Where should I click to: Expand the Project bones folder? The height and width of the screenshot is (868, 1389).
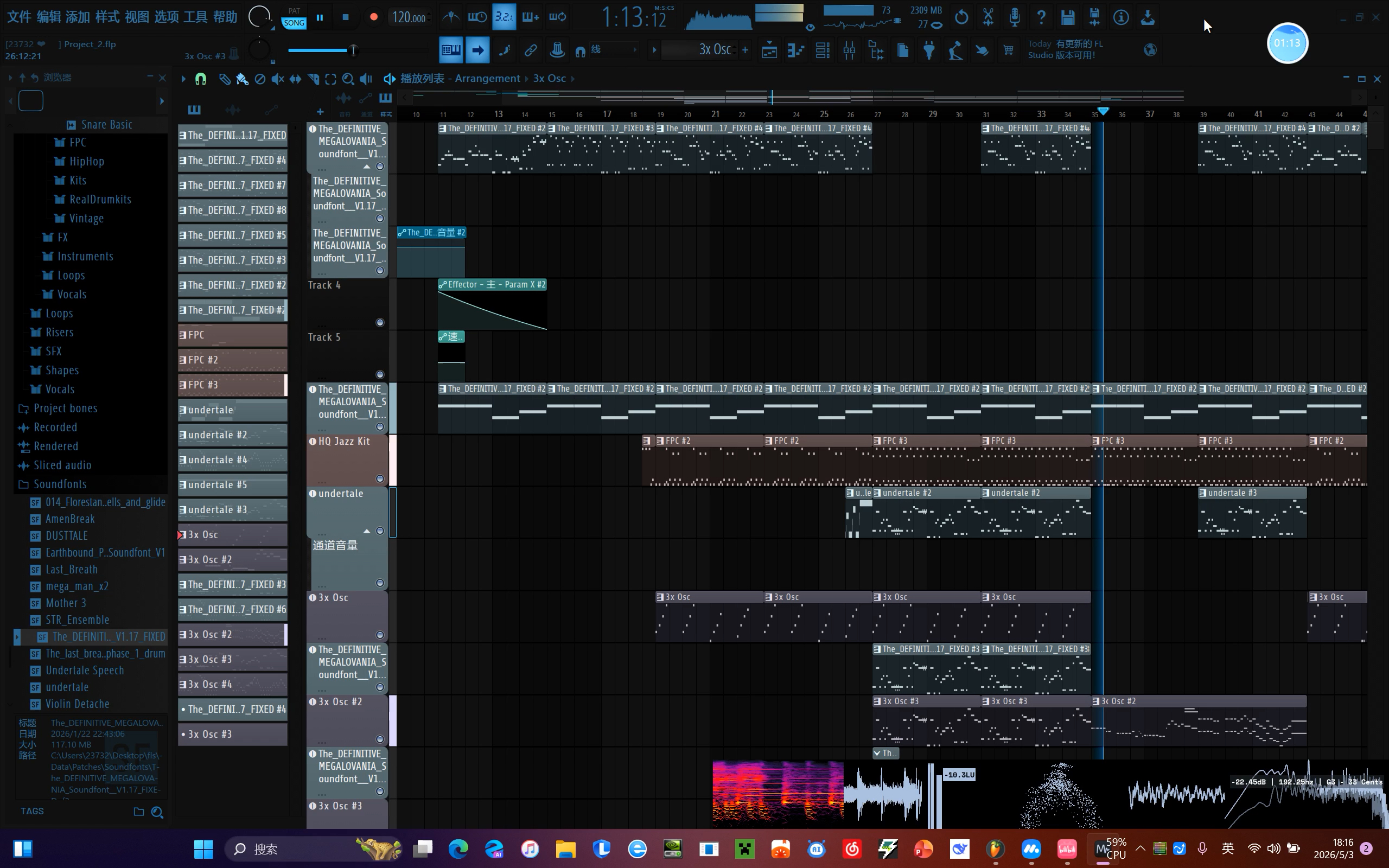[x=58, y=408]
